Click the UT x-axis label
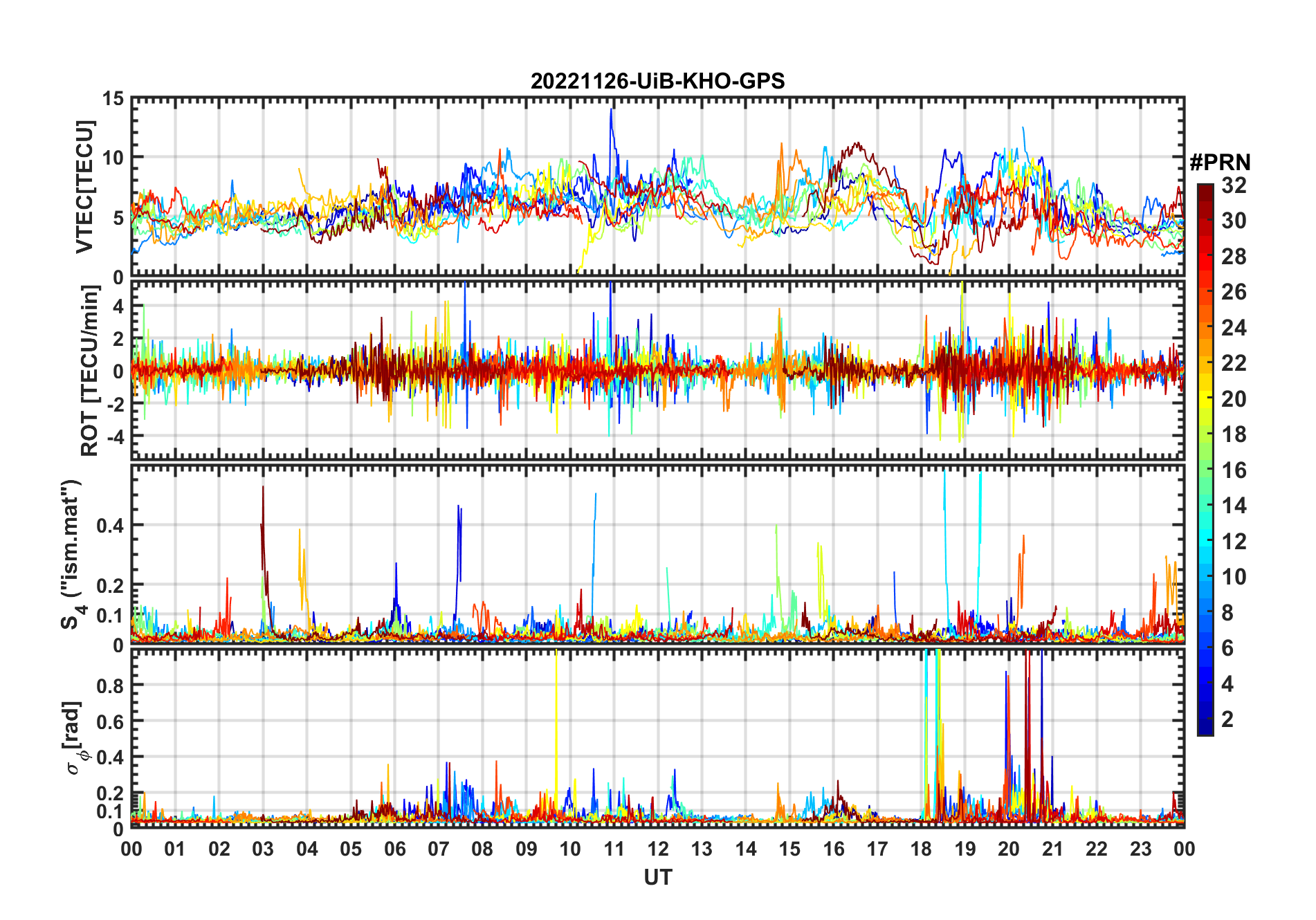 click(658, 878)
